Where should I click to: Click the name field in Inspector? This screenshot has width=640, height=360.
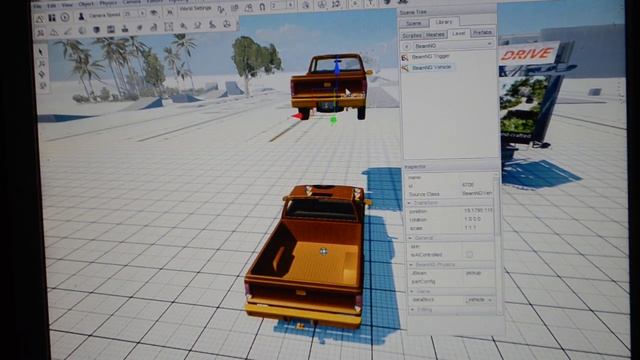(476, 177)
